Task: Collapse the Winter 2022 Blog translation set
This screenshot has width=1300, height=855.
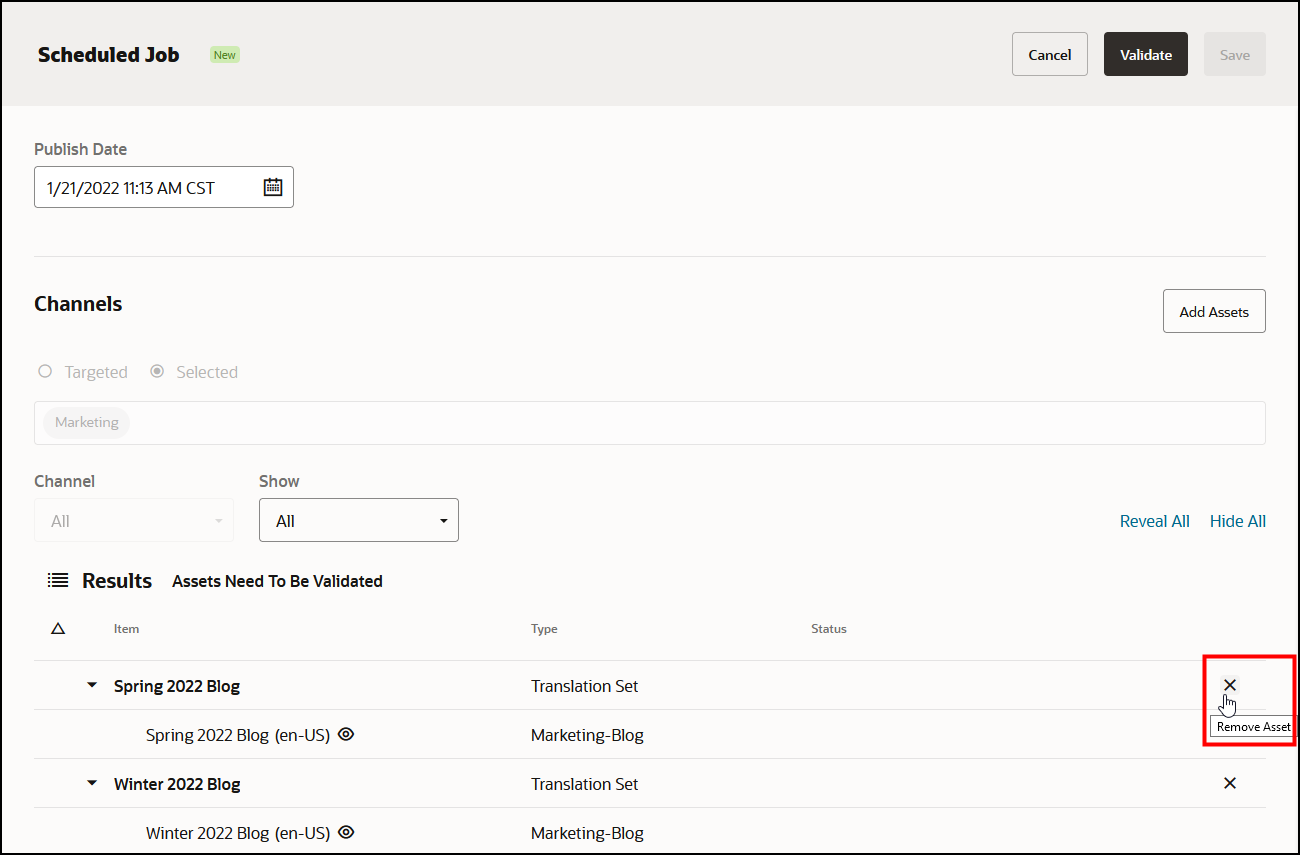Action: click(x=92, y=784)
